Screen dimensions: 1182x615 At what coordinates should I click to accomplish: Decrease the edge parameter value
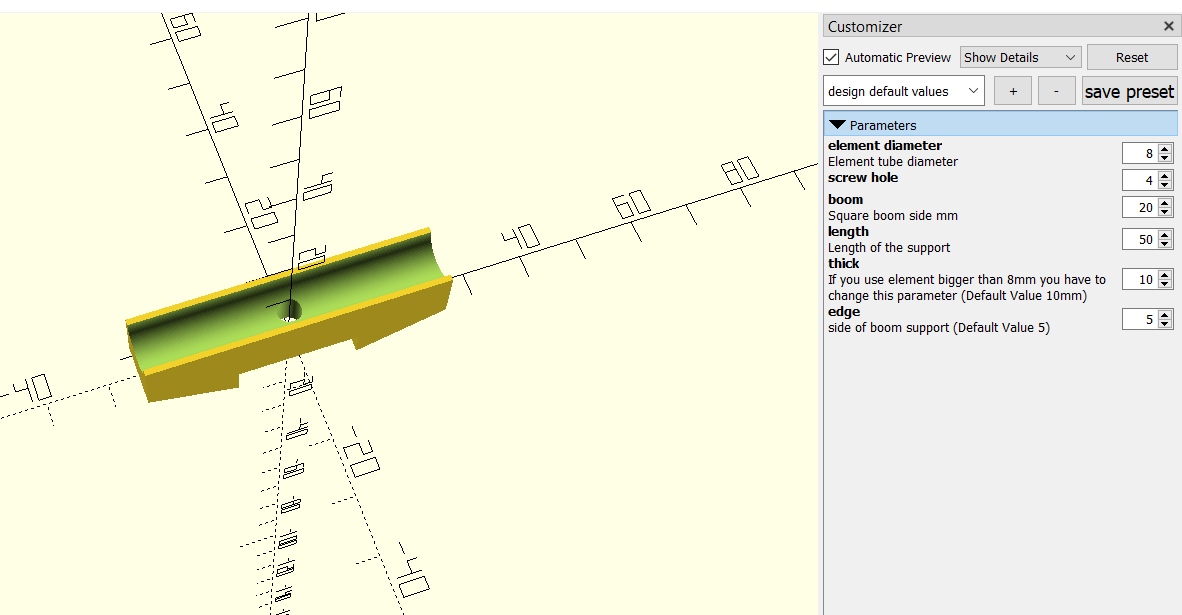[1165, 324]
